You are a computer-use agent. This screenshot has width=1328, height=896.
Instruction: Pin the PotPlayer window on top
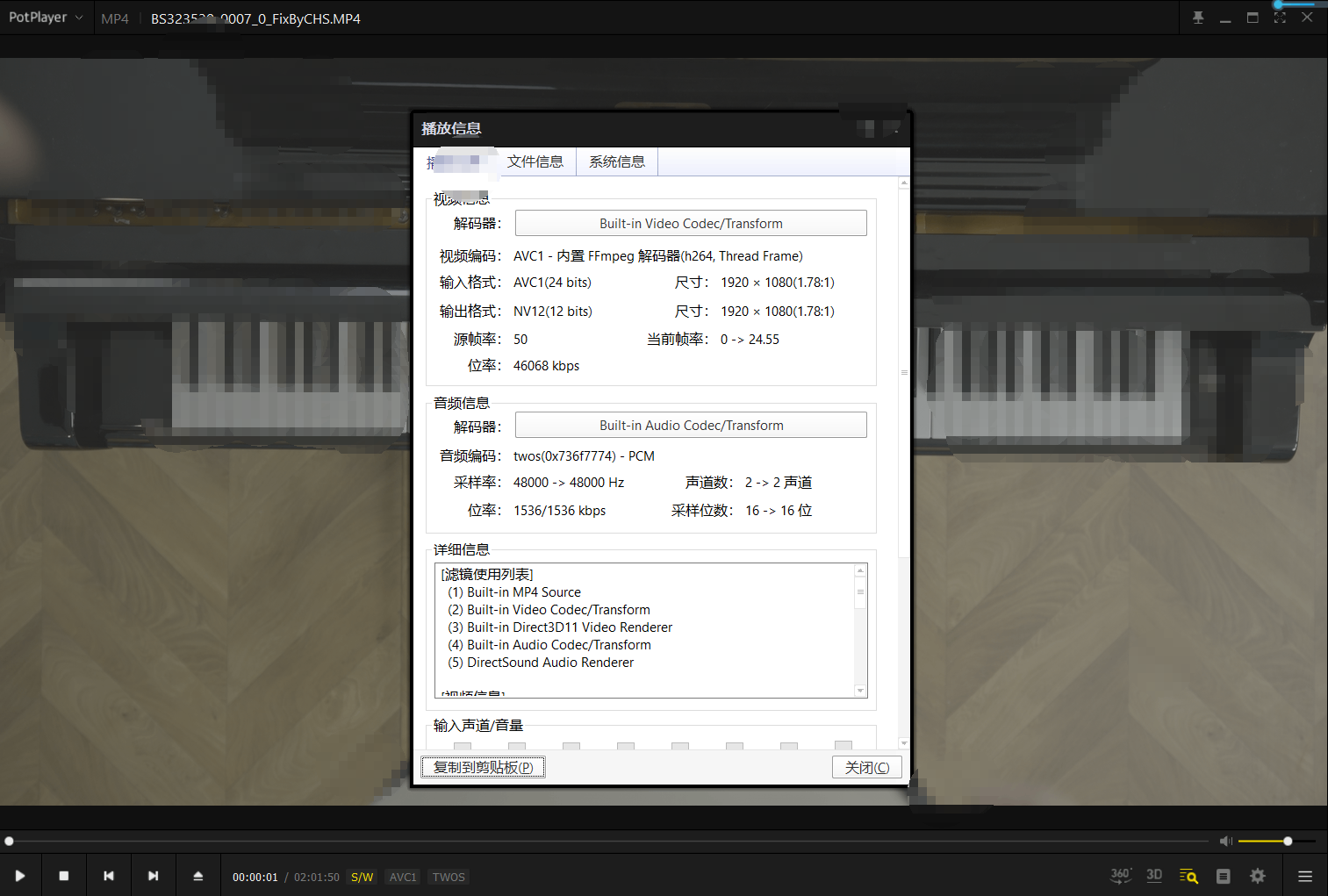pyautogui.click(x=1198, y=18)
